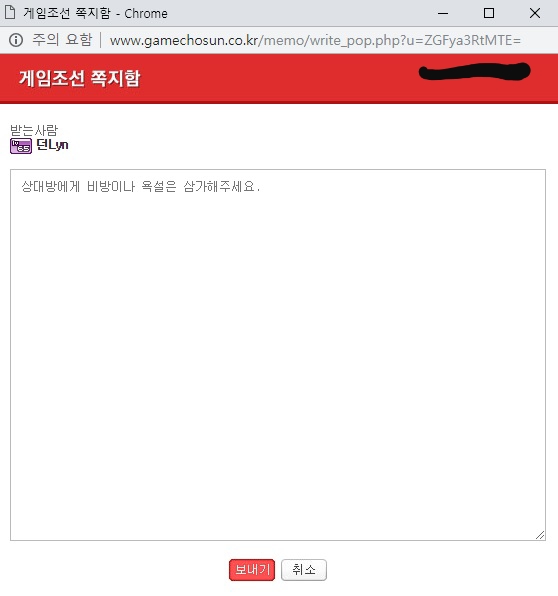Close the 게임조선 쪽지함 window
The width and height of the screenshot is (558, 596).
pyautogui.click(x=535, y=13)
